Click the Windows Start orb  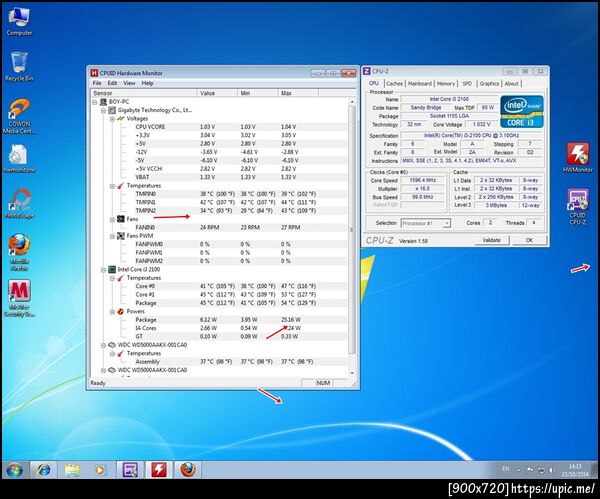point(15,470)
